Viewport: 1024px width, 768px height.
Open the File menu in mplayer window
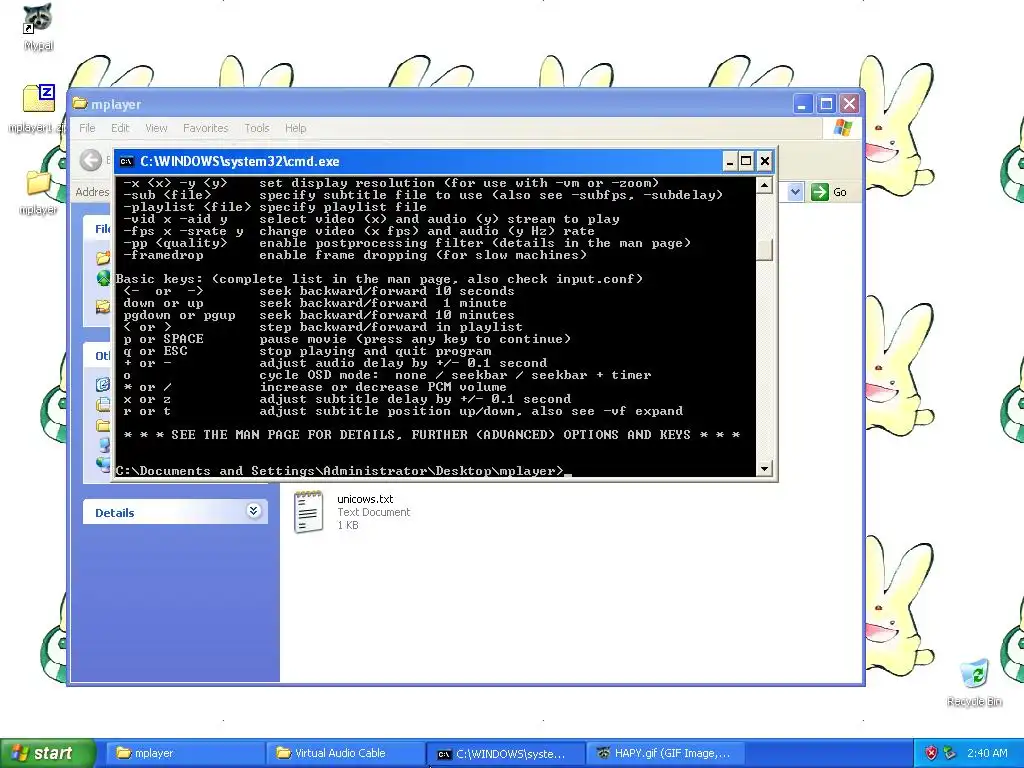pos(87,128)
